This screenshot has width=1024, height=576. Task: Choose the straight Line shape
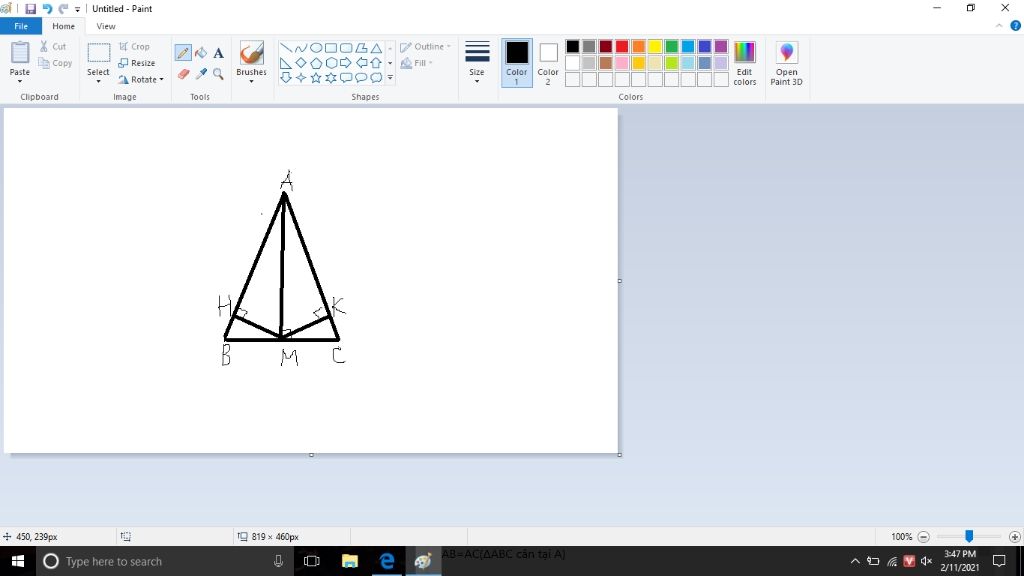coord(285,48)
